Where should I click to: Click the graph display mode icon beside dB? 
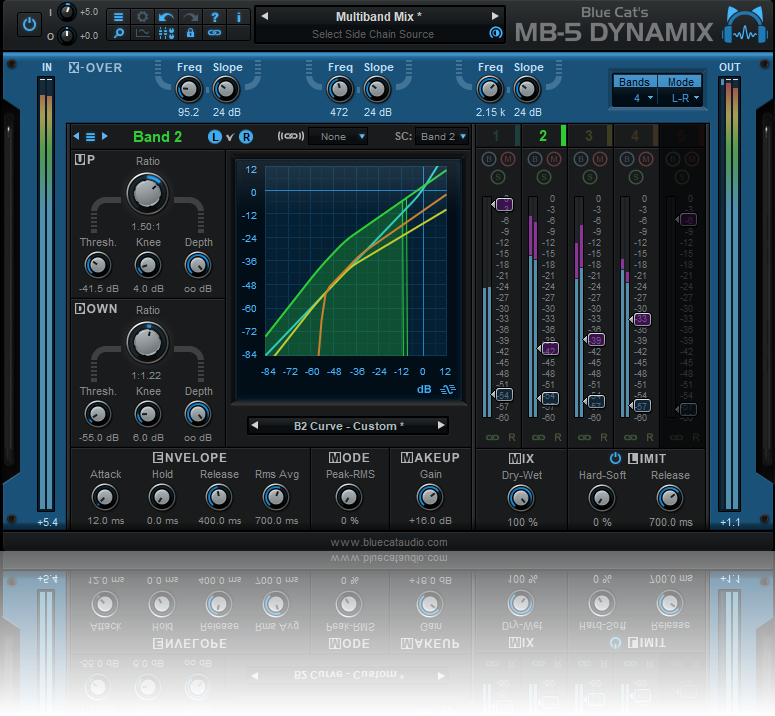pyautogui.click(x=448, y=389)
